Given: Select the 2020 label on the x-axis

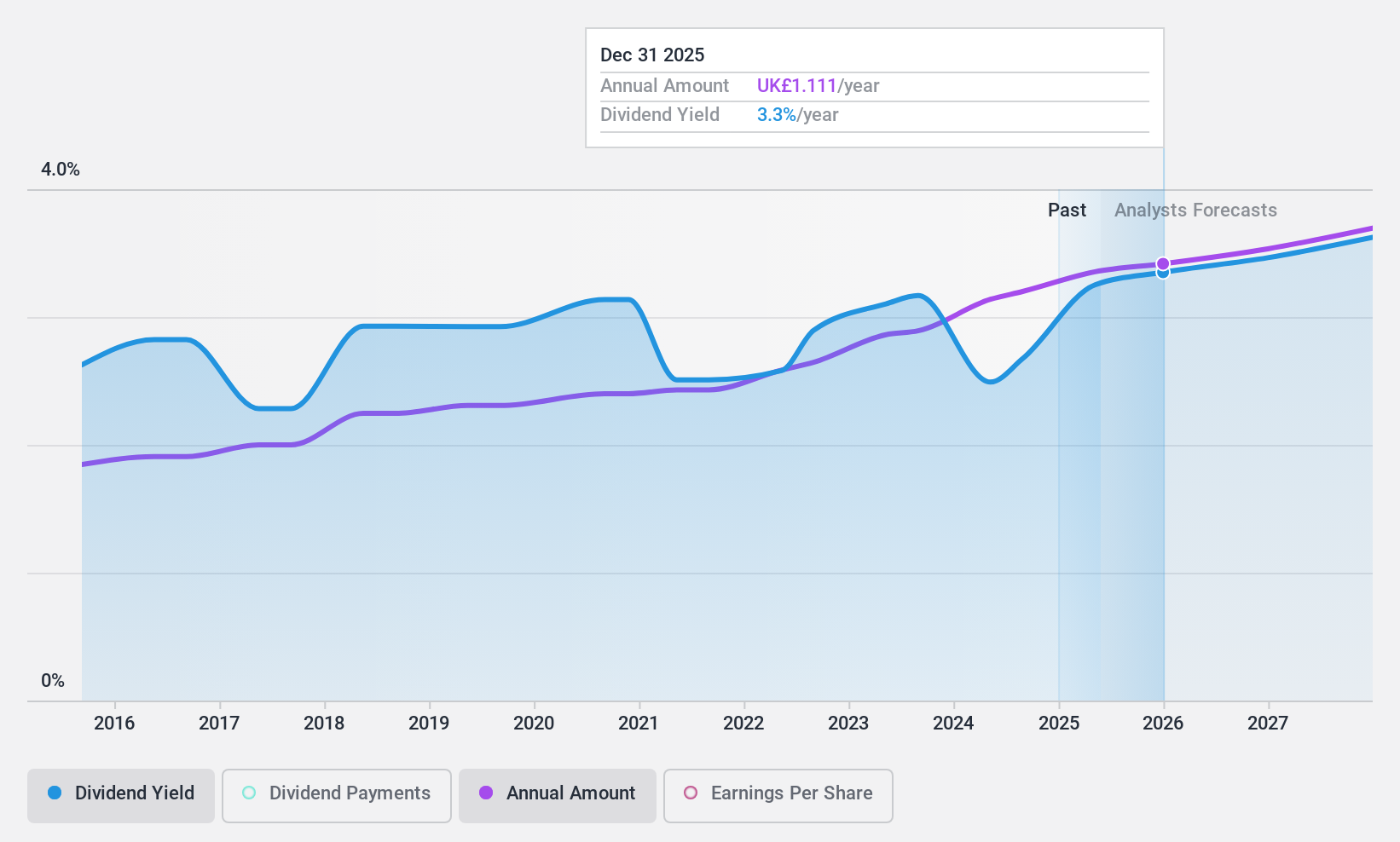Looking at the screenshot, I should pos(534,724).
